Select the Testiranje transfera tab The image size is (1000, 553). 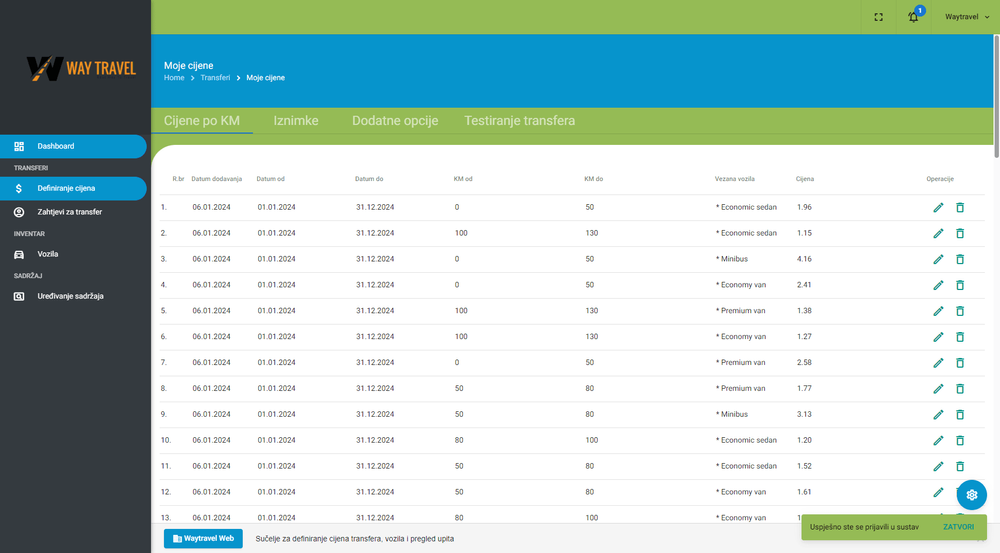[x=519, y=121]
